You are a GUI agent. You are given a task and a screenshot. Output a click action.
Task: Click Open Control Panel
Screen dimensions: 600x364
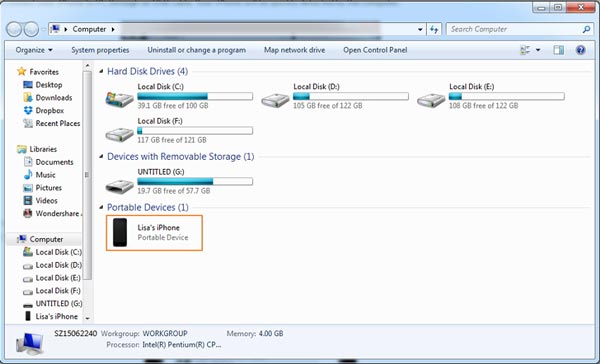click(x=375, y=50)
